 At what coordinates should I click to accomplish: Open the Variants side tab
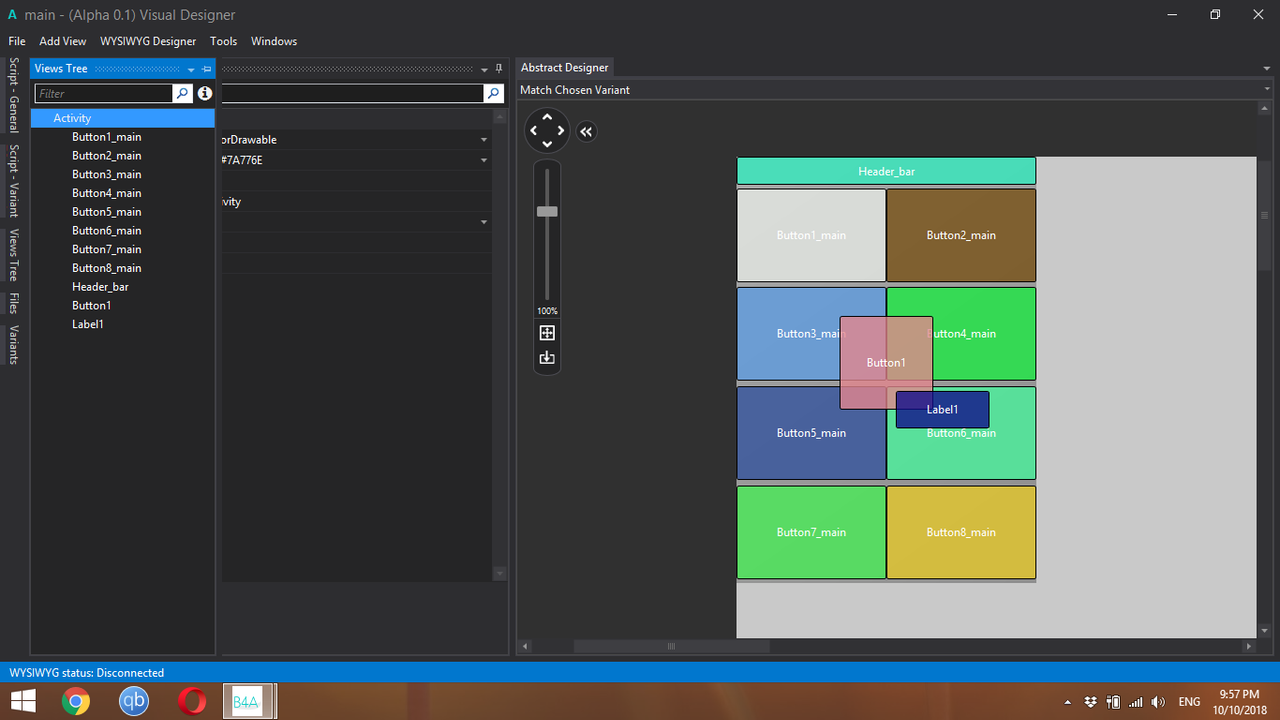[14, 344]
